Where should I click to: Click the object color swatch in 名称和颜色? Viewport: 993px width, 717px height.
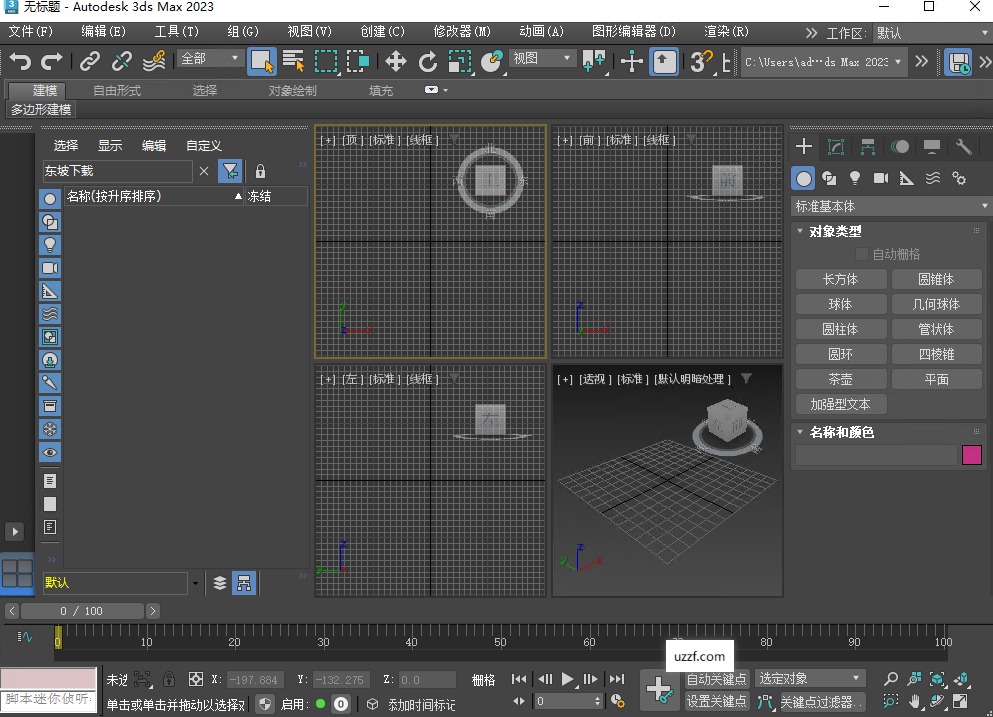[971, 454]
